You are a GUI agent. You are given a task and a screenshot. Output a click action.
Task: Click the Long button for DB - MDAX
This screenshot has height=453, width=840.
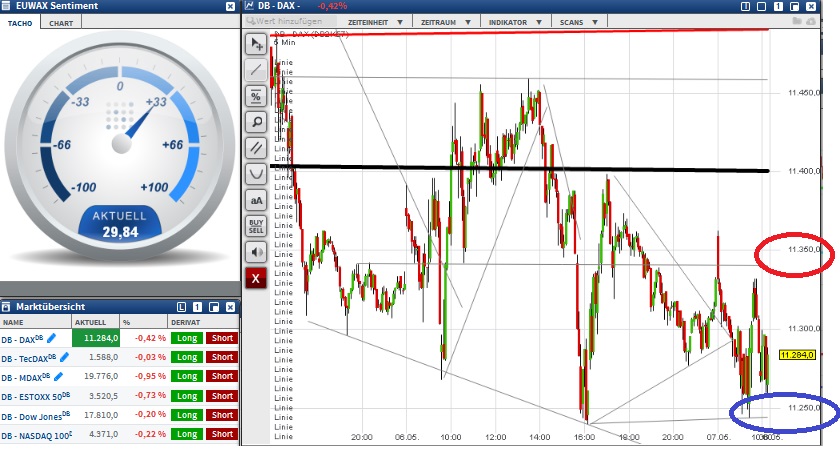coord(187,376)
